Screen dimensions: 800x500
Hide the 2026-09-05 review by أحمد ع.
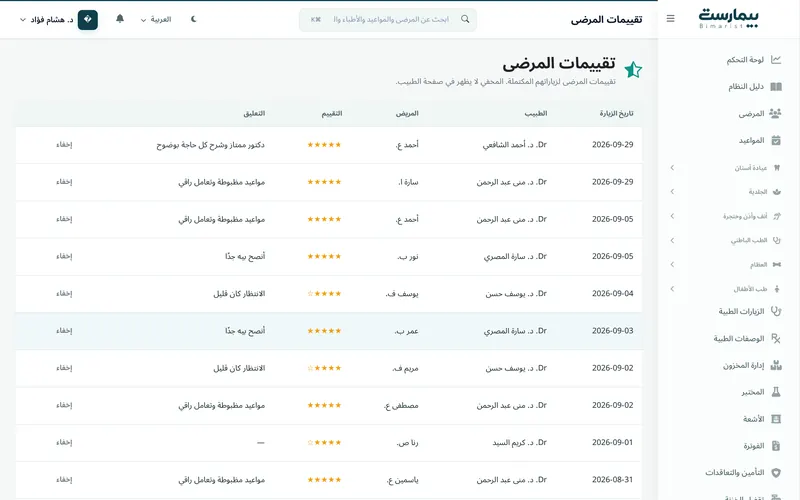tap(64, 219)
